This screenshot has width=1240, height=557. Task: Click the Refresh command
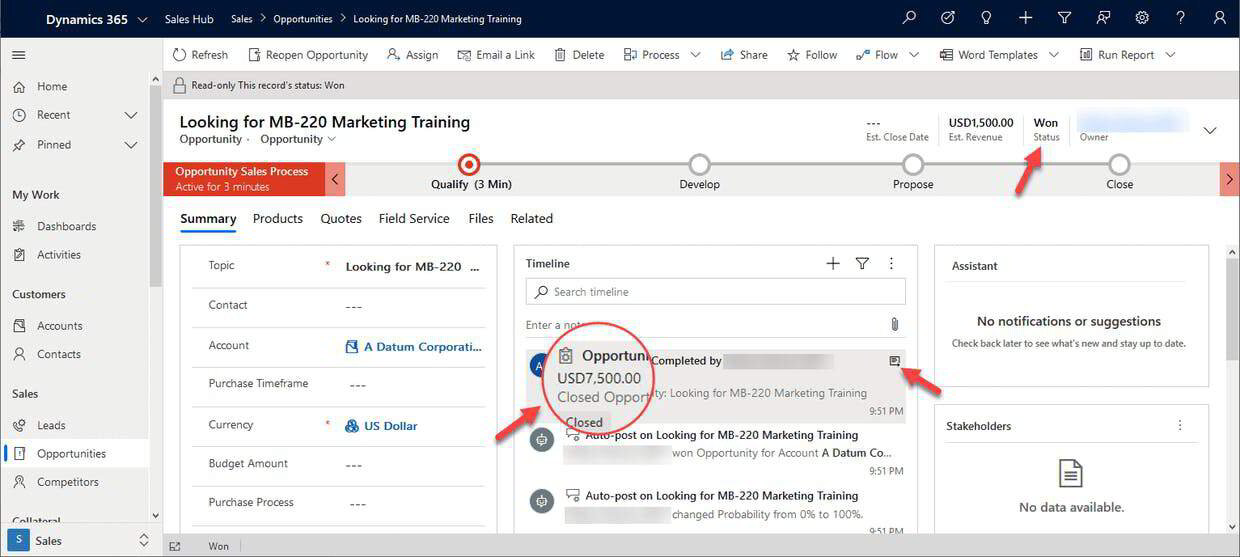click(200, 55)
